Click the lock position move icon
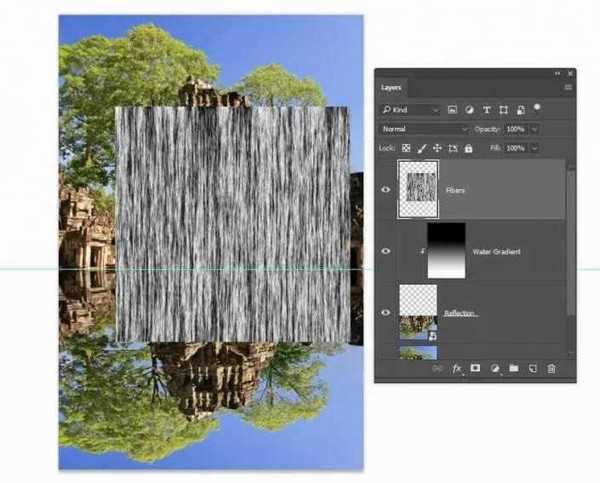This screenshot has height=483, width=600. pos(437,148)
